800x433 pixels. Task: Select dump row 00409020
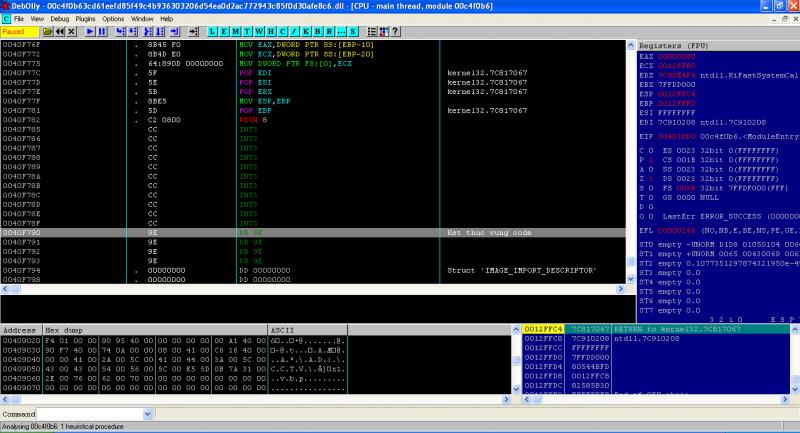[174, 341]
